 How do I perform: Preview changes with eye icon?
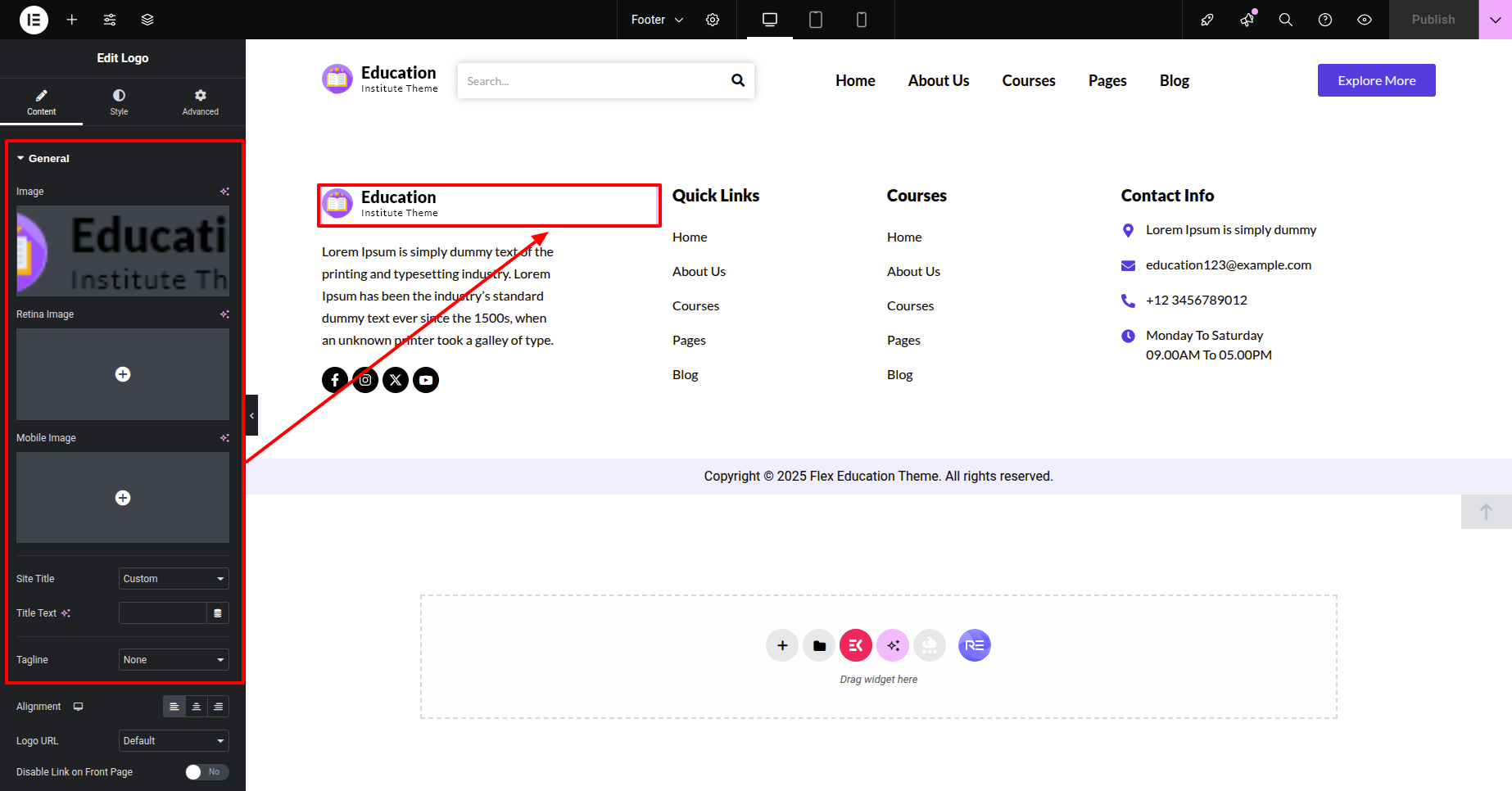[1365, 20]
